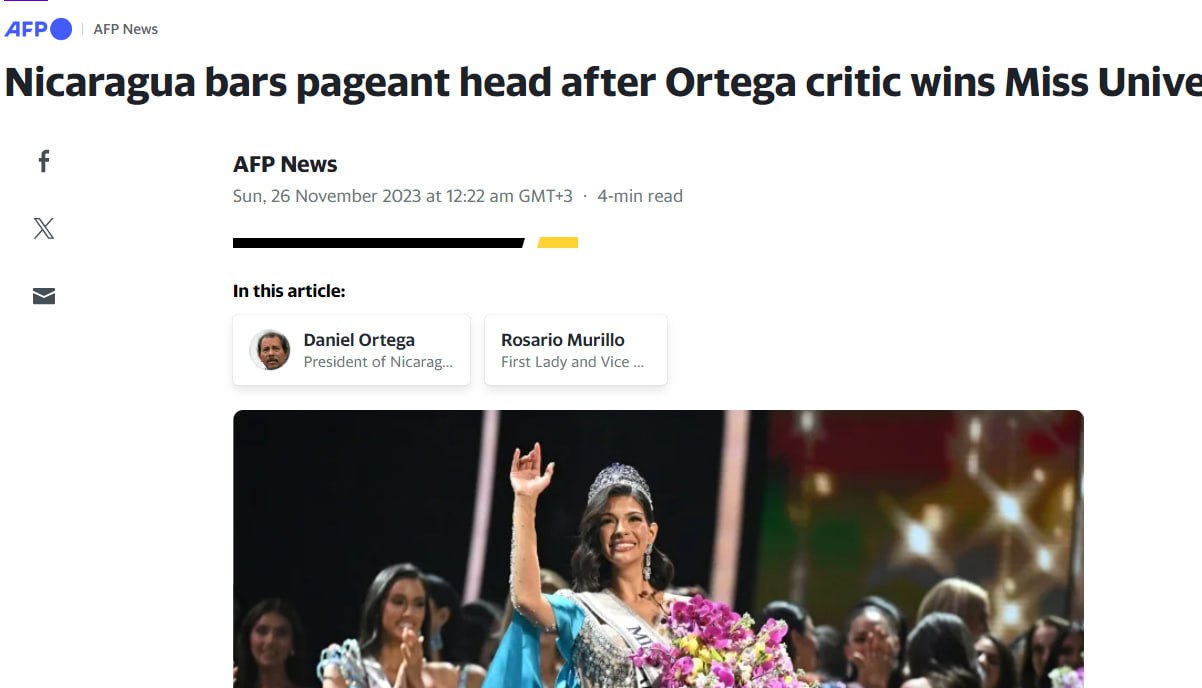The width and height of the screenshot is (1202, 688).
Task: Click the 'In this article:' label
Action: point(289,291)
